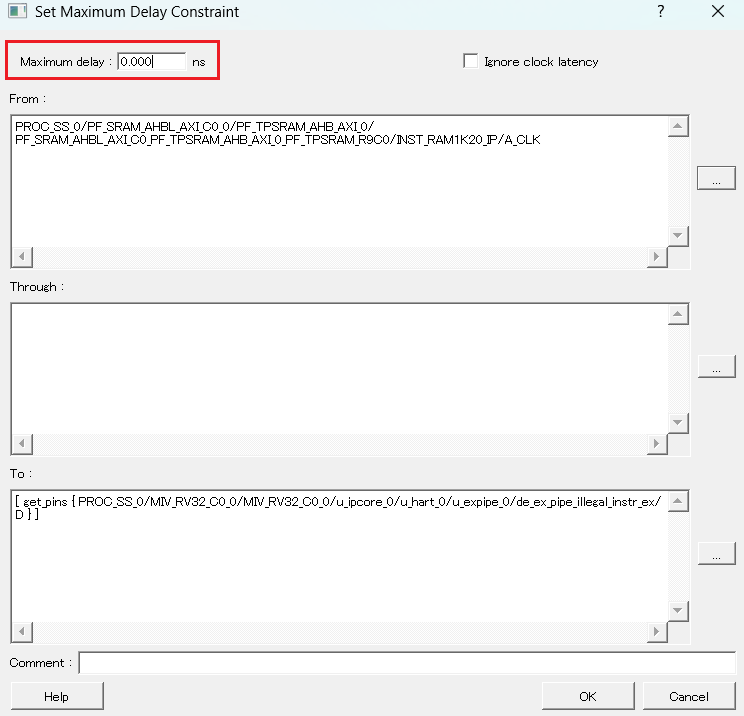Click the question mark help icon
Image resolution: width=744 pixels, height=716 pixels.
point(661,12)
